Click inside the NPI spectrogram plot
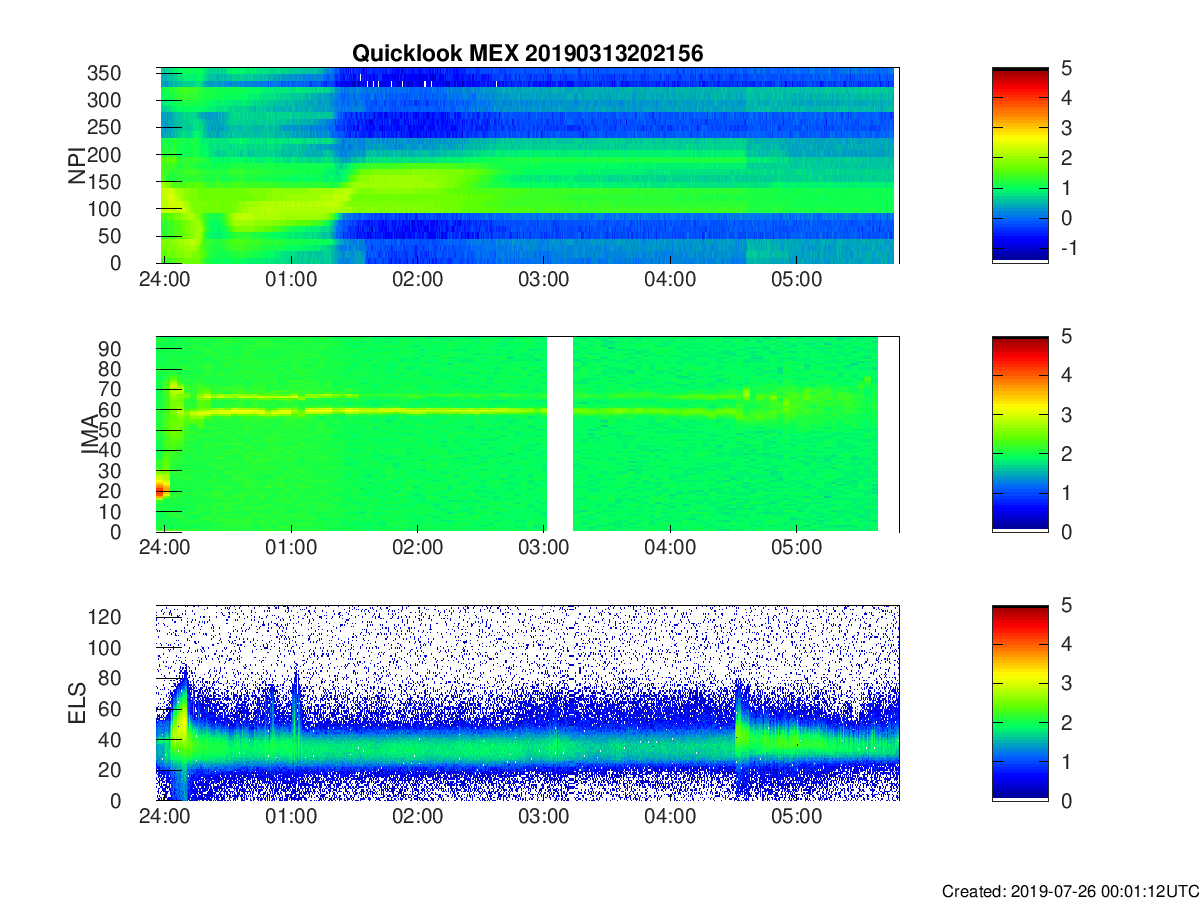Image resolution: width=1200 pixels, height=900 pixels. 527,165
